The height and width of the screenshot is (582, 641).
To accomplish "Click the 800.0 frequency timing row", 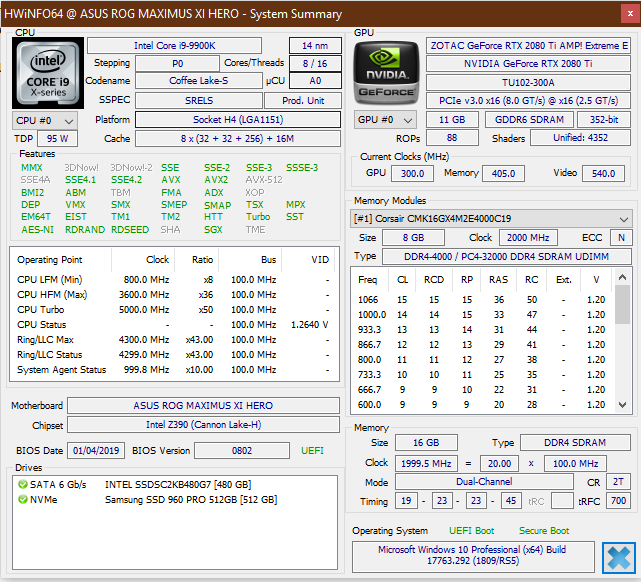I will coord(482,360).
